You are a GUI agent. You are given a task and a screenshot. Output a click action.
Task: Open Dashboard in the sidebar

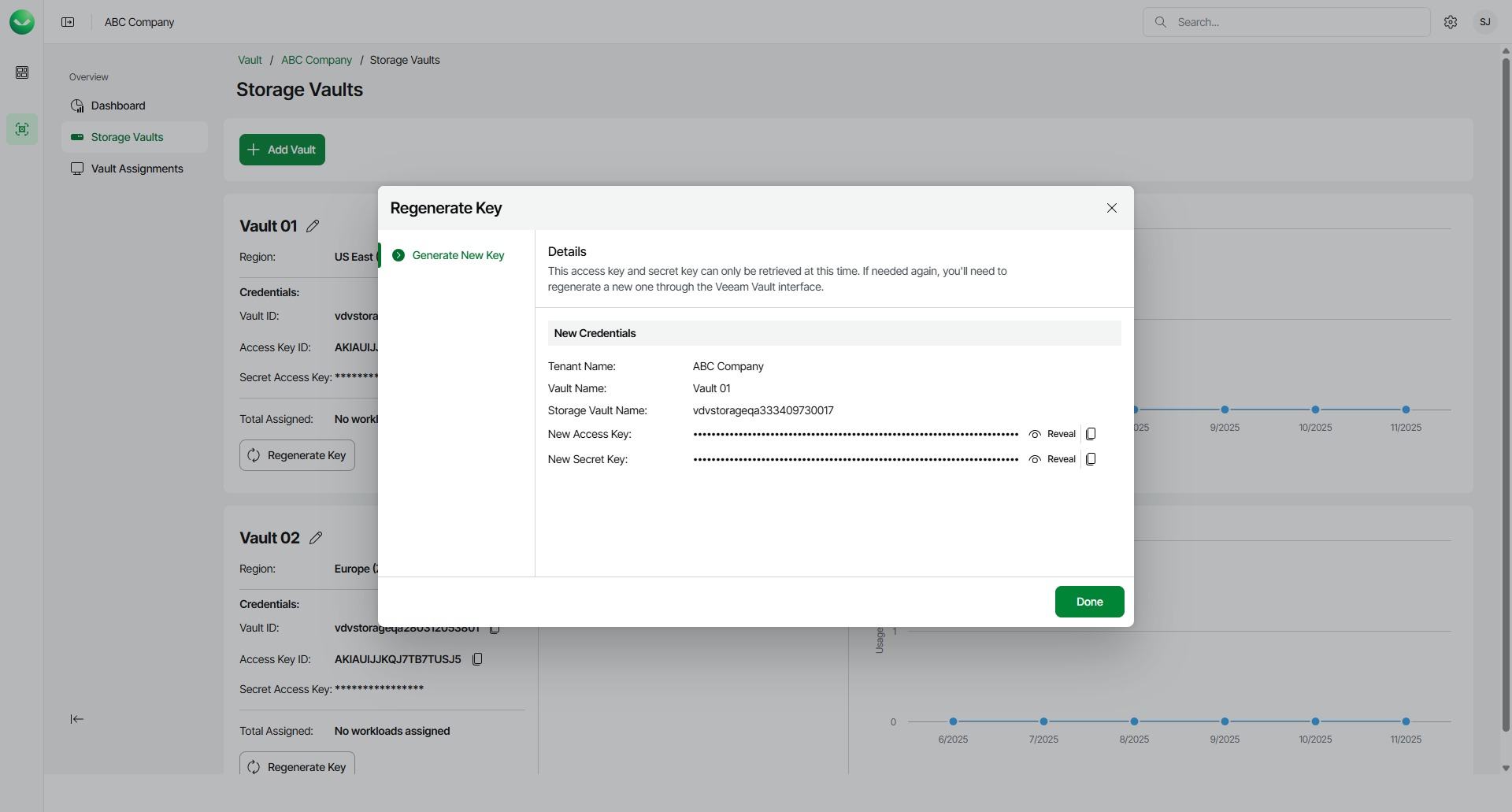pos(118,106)
